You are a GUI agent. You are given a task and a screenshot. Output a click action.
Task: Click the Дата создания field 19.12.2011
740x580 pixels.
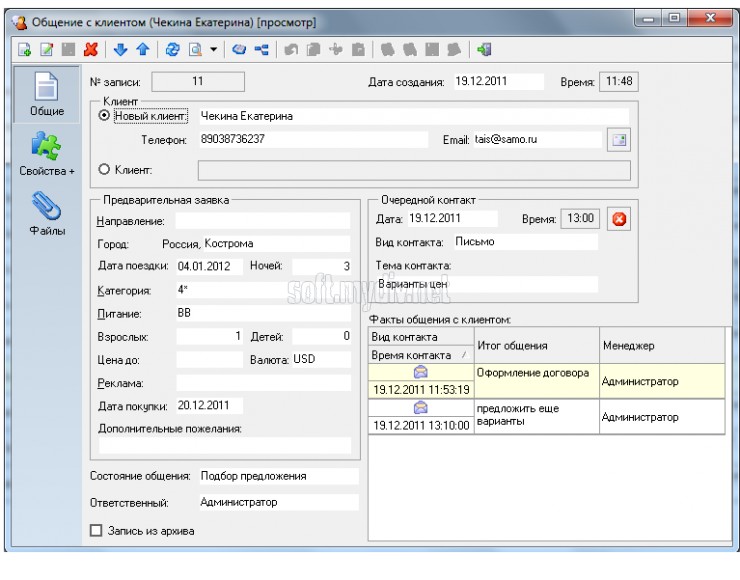click(x=498, y=81)
